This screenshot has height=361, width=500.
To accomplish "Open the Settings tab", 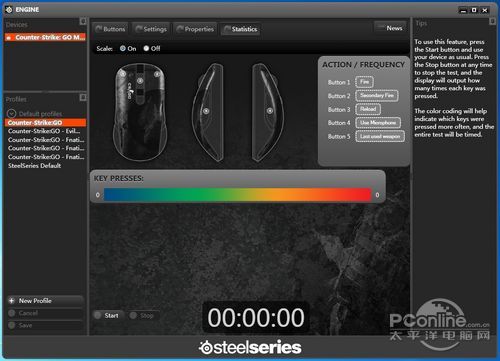I will click(x=151, y=29).
